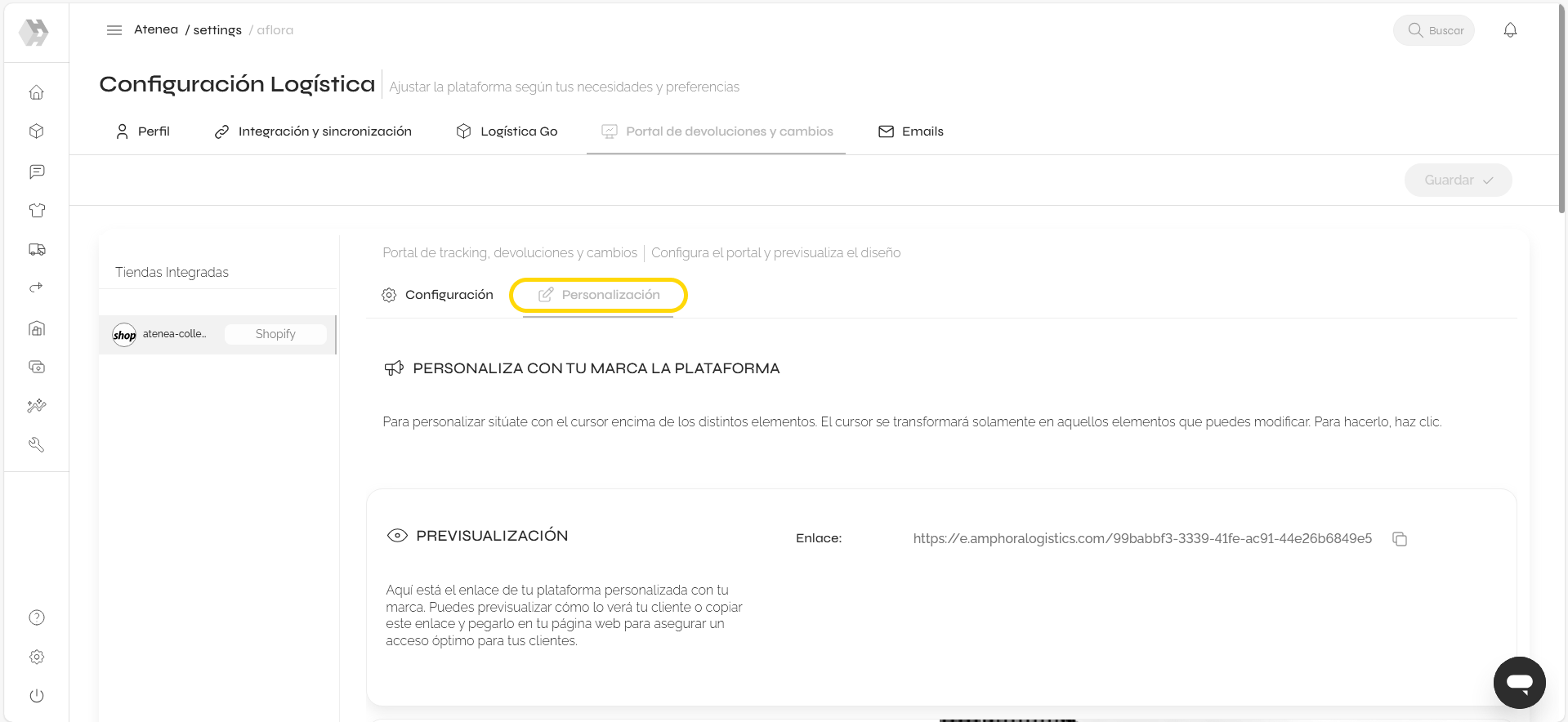Screen dimensions: 1568x722
Task: Open the home icon in sidebar
Action: point(37,92)
